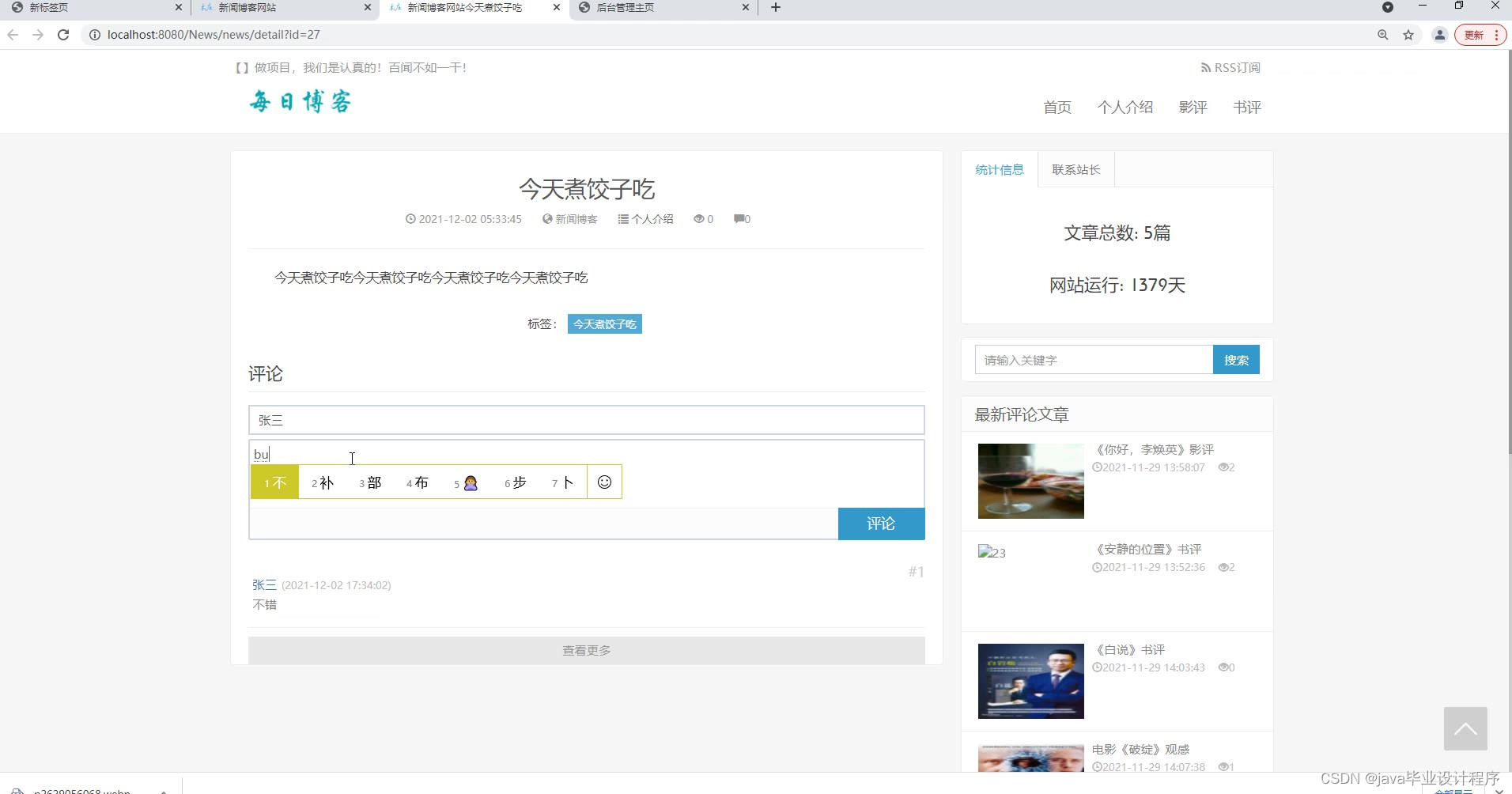Click the browser forward arrow
This screenshot has height=794, width=1512.
point(38,35)
